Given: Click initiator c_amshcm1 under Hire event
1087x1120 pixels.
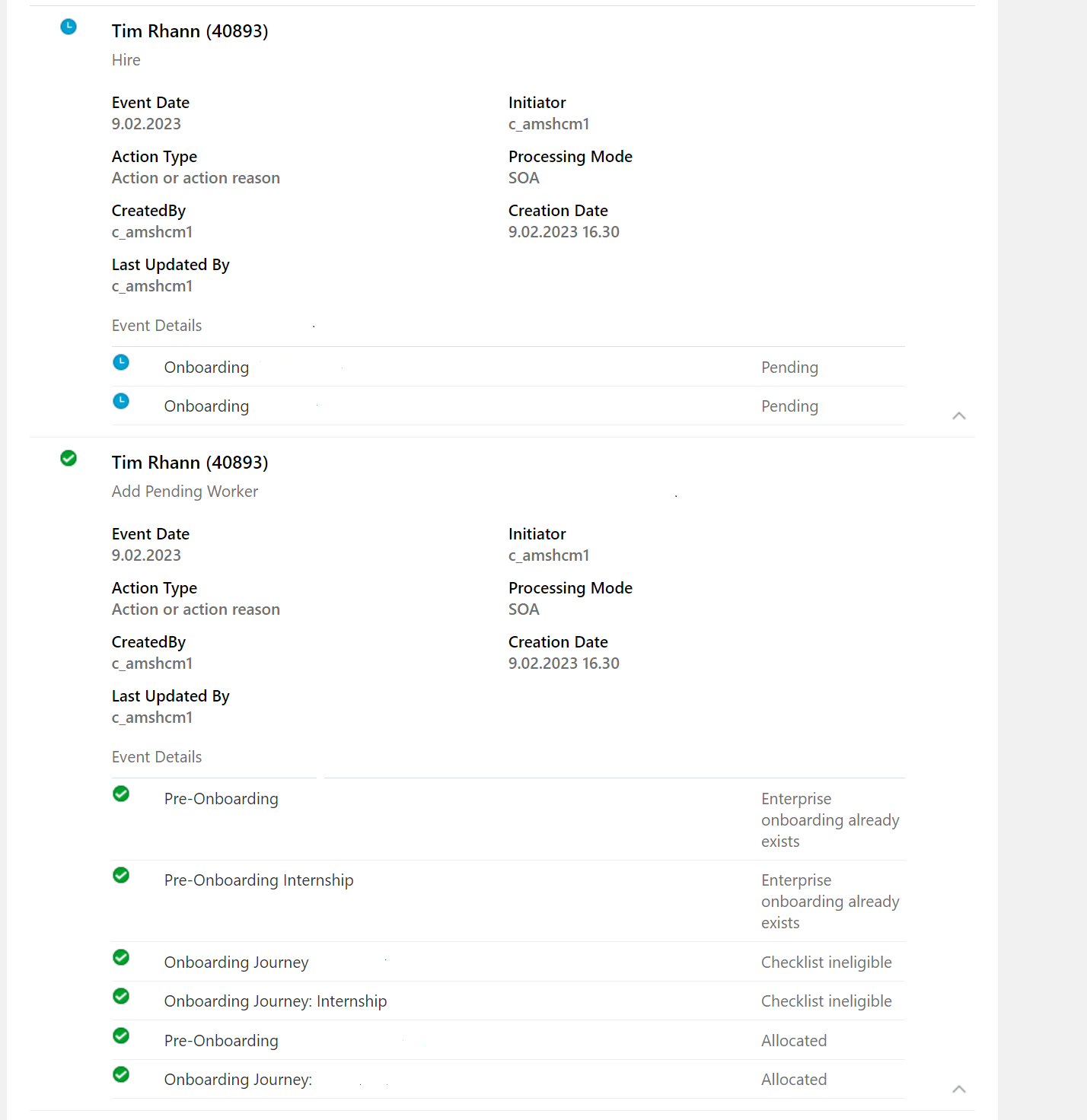Looking at the screenshot, I should coord(548,123).
